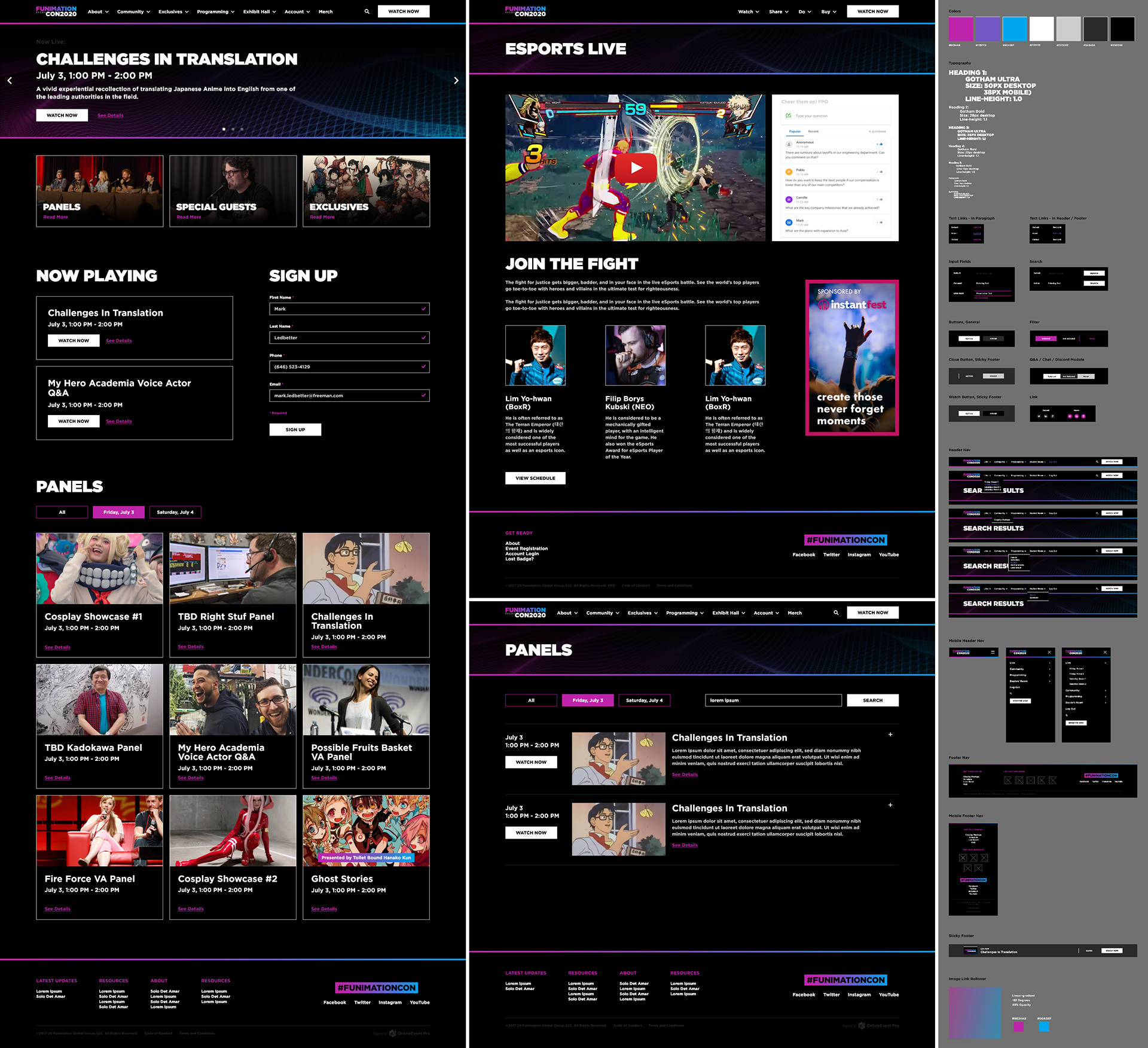Expand the Exhibit Hall dropdown in the Panels page header
The height and width of the screenshot is (1048, 1148).
pos(728,613)
